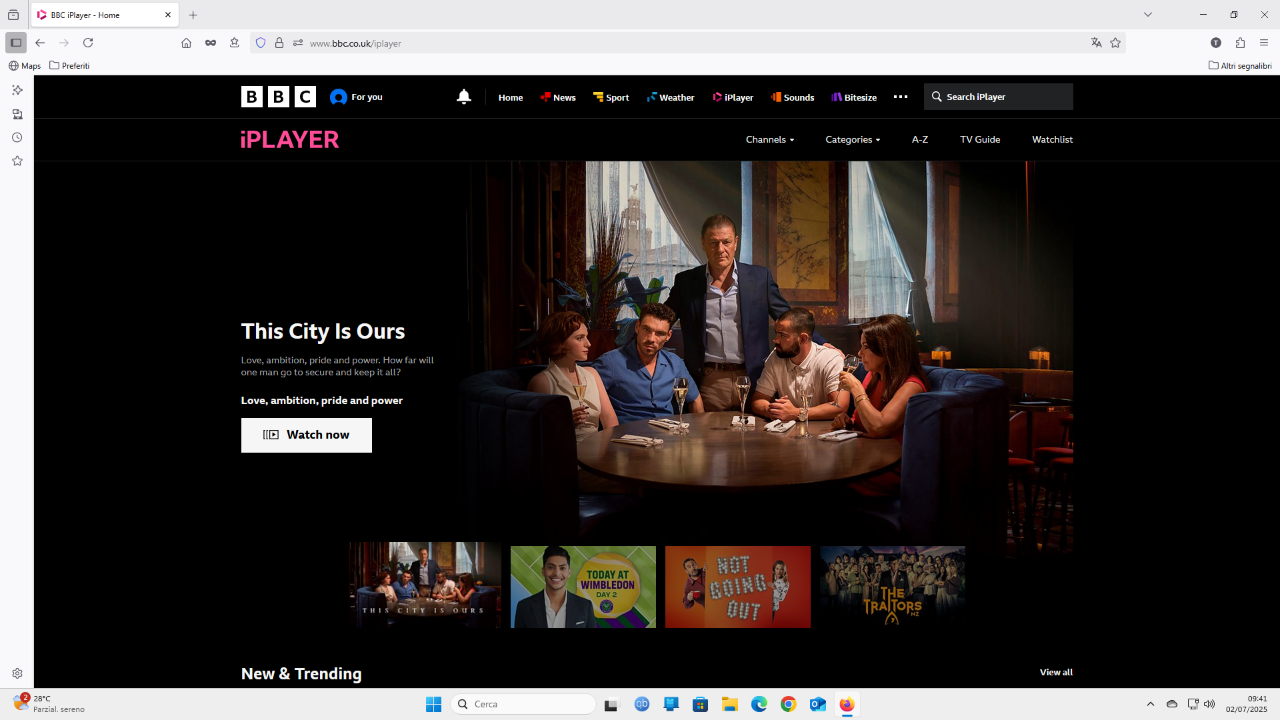Expand the Categories dropdown
This screenshot has width=1280, height=720.
[x=853, y=140]
